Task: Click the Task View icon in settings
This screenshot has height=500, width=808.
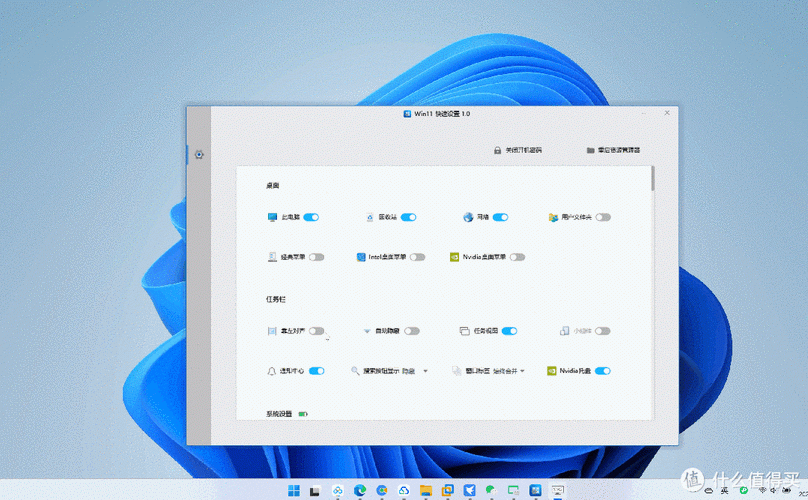Action: pos(464,331)
